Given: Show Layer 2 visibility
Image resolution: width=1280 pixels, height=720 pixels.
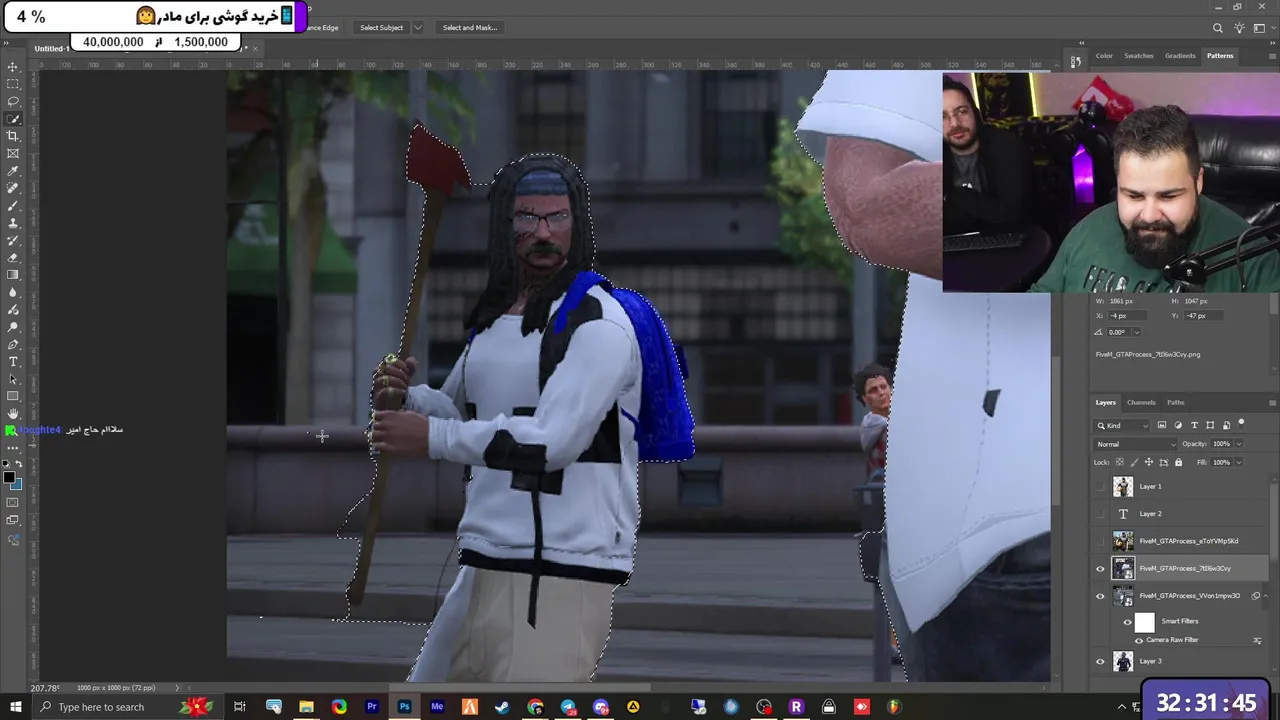Looking at the screenshot, I should point(1101,514).
